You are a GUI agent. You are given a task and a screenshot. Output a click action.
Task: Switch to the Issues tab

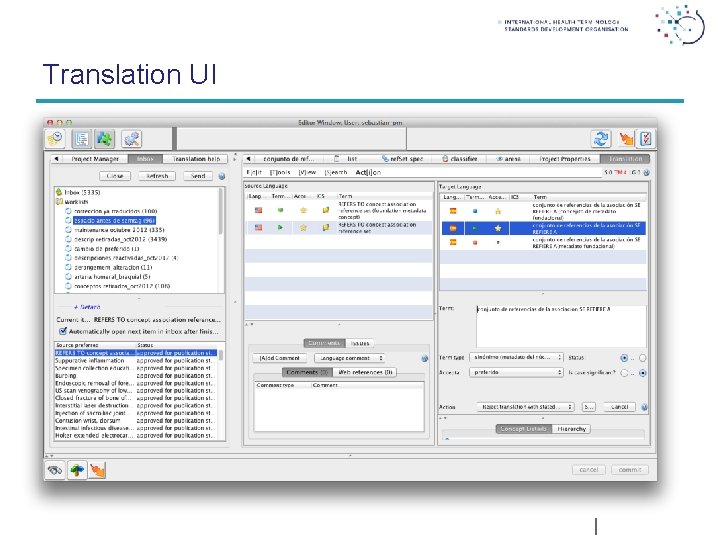pyautogui.click(x=360, y=343)
